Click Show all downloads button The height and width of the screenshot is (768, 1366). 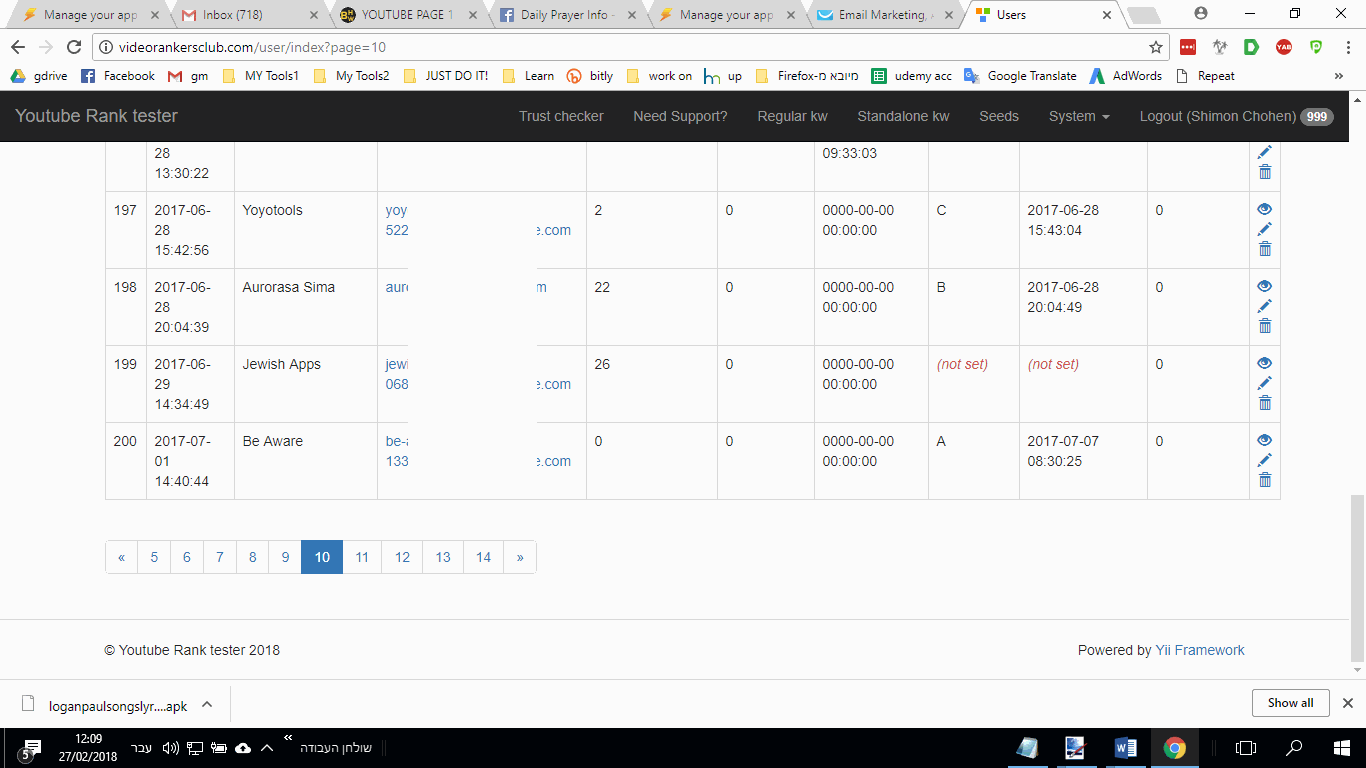[x=1290, y=703]
